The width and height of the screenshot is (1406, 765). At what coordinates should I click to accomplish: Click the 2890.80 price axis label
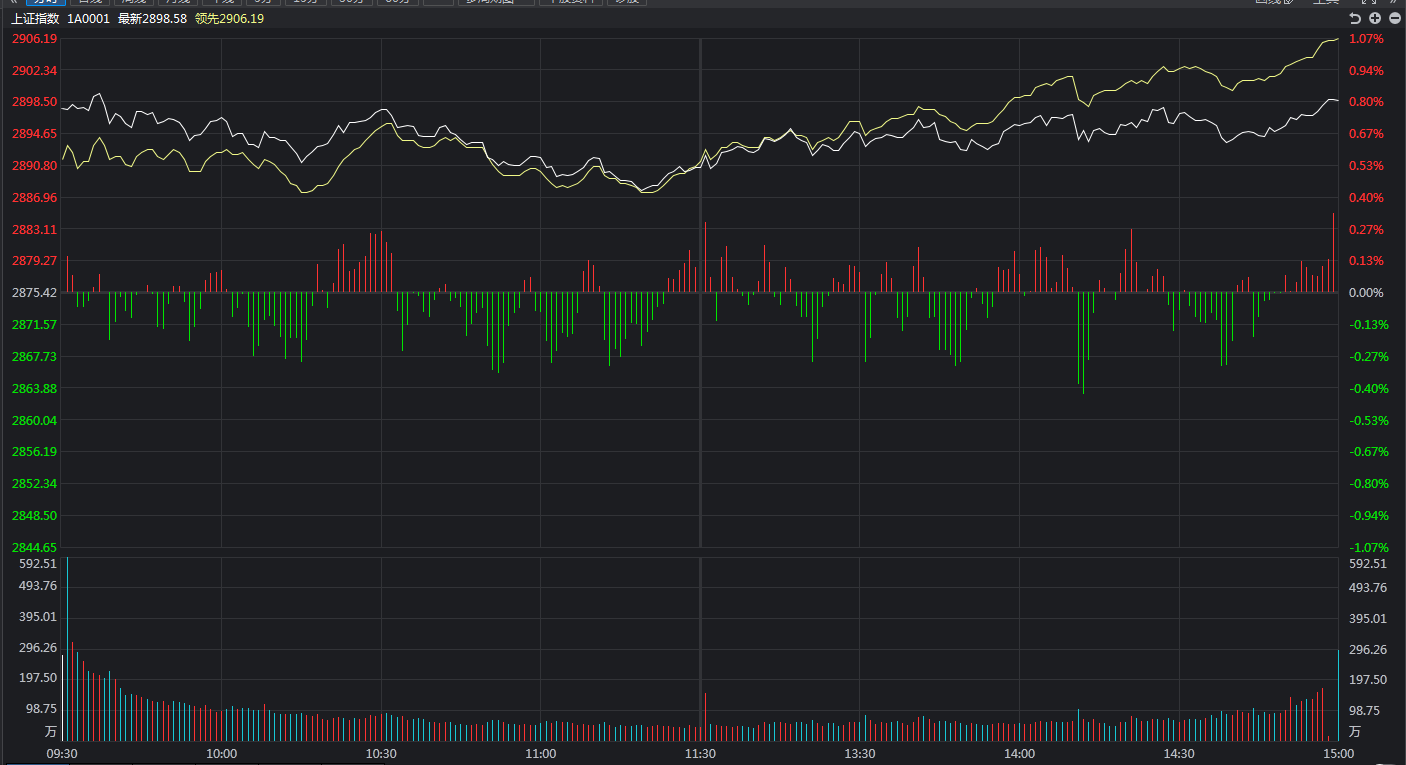34,165
